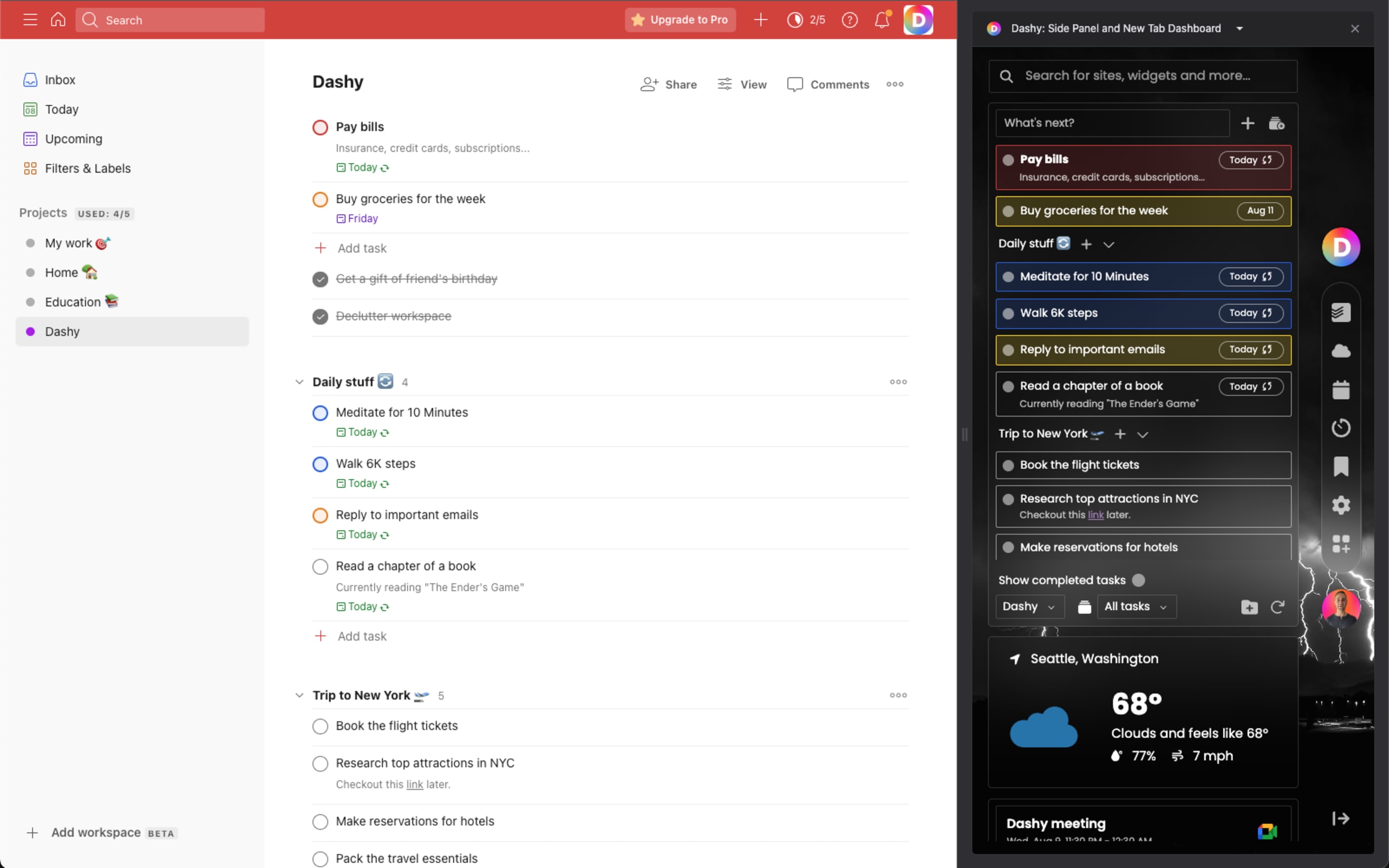The image size is (1389, 868).
Task: Open productivity 2/5 progress indicator
Action: pyautogui.click(x=806, y=20)
